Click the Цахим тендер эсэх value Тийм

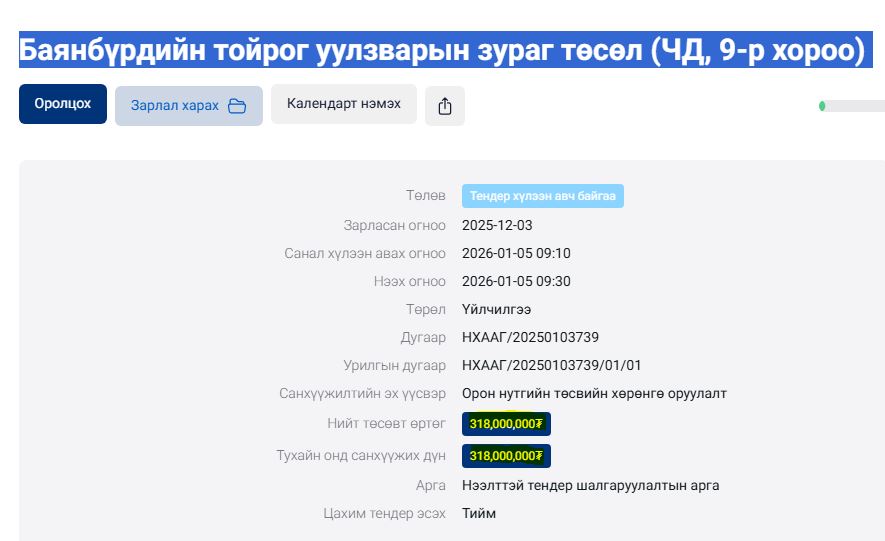point(478,513)
